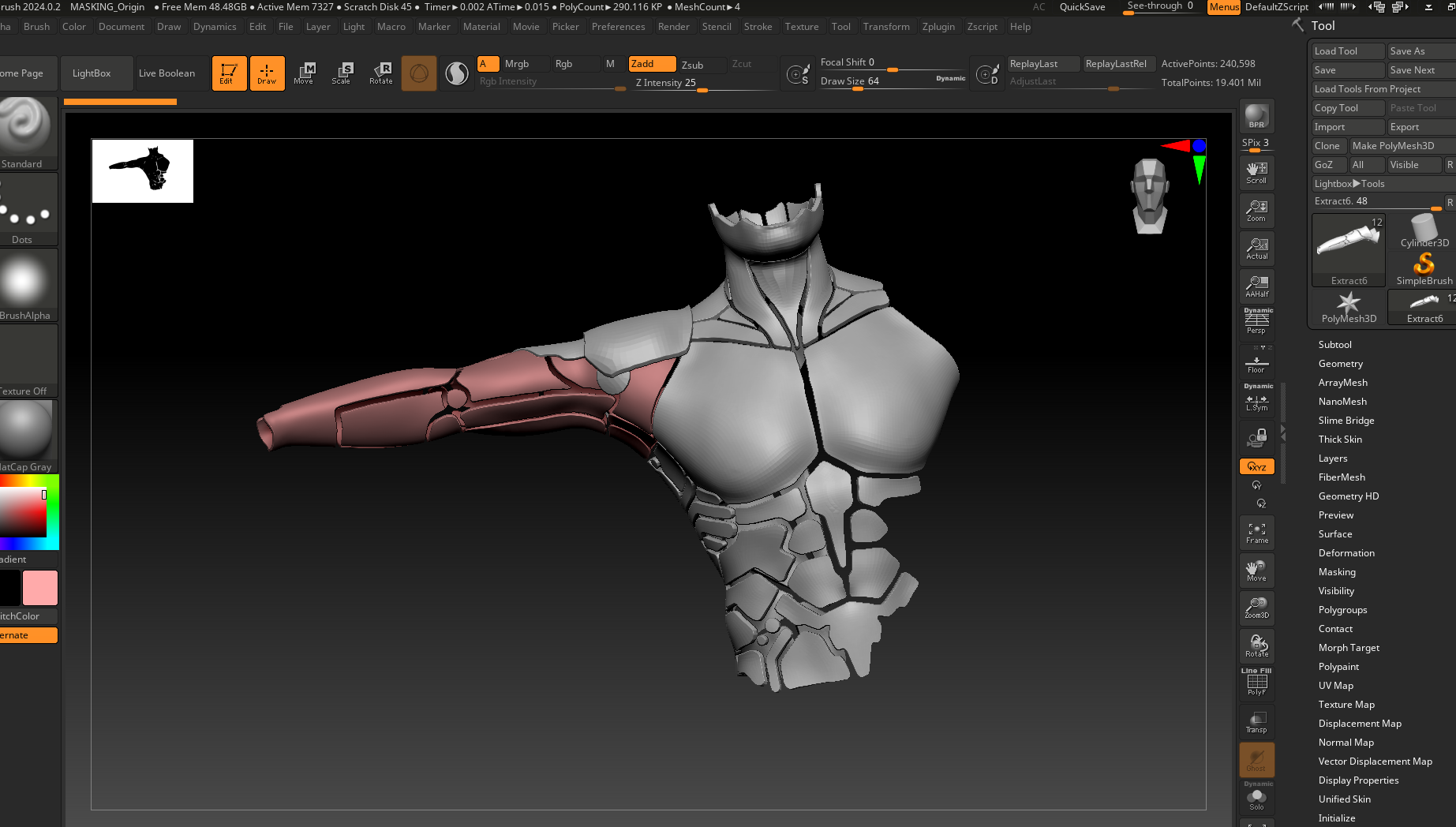The width and height of the screenshot is (1456, 827).
Task: Toggle Live Boolean
Action: point(167,73)
